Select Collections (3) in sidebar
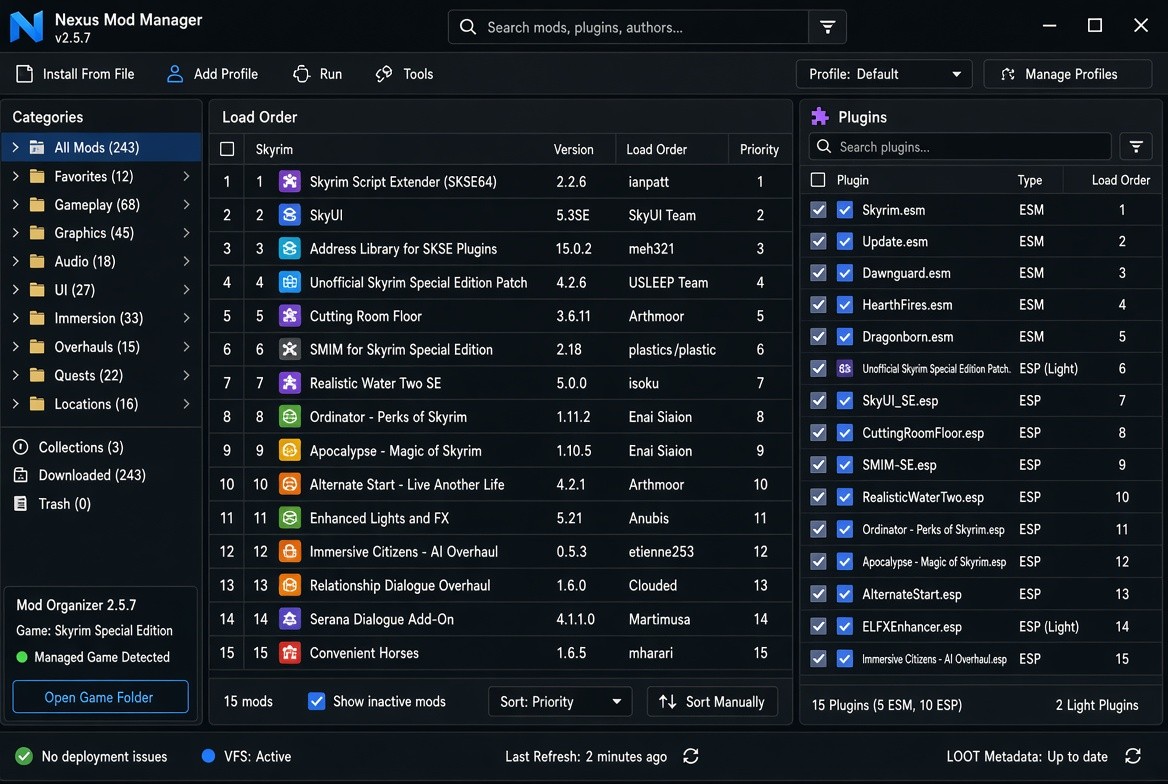Image resolution: width=1168 pixels, height=784 pixels. click(69, 447)
